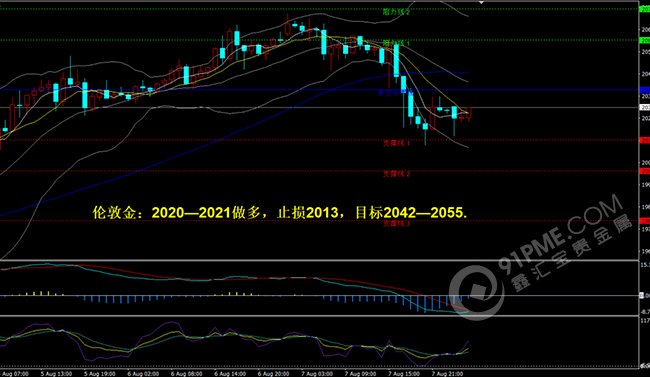Viewport: 650px width, 377px height.
Task: Click the 7 Aug 03:00 time label
Action: (317, 374)
